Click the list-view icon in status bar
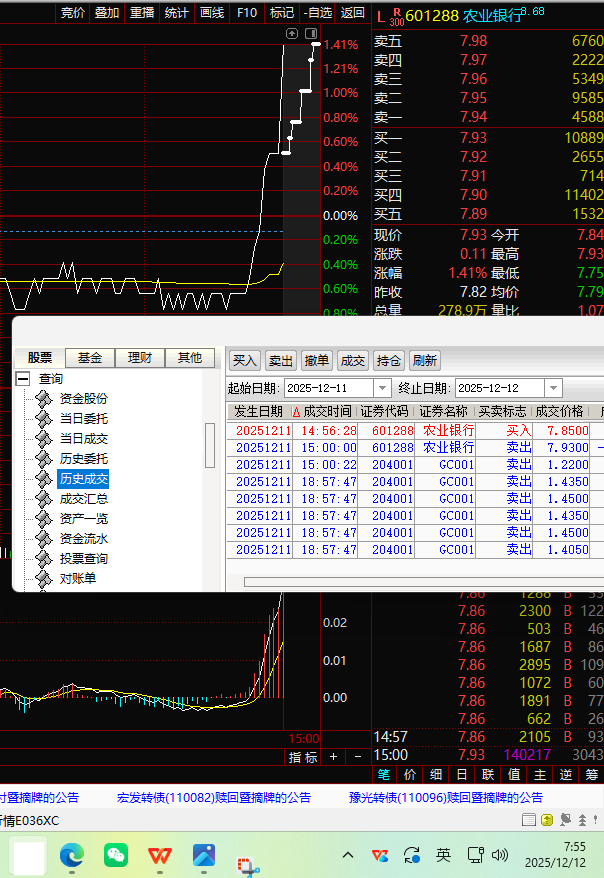 click(x=528, y=820)
